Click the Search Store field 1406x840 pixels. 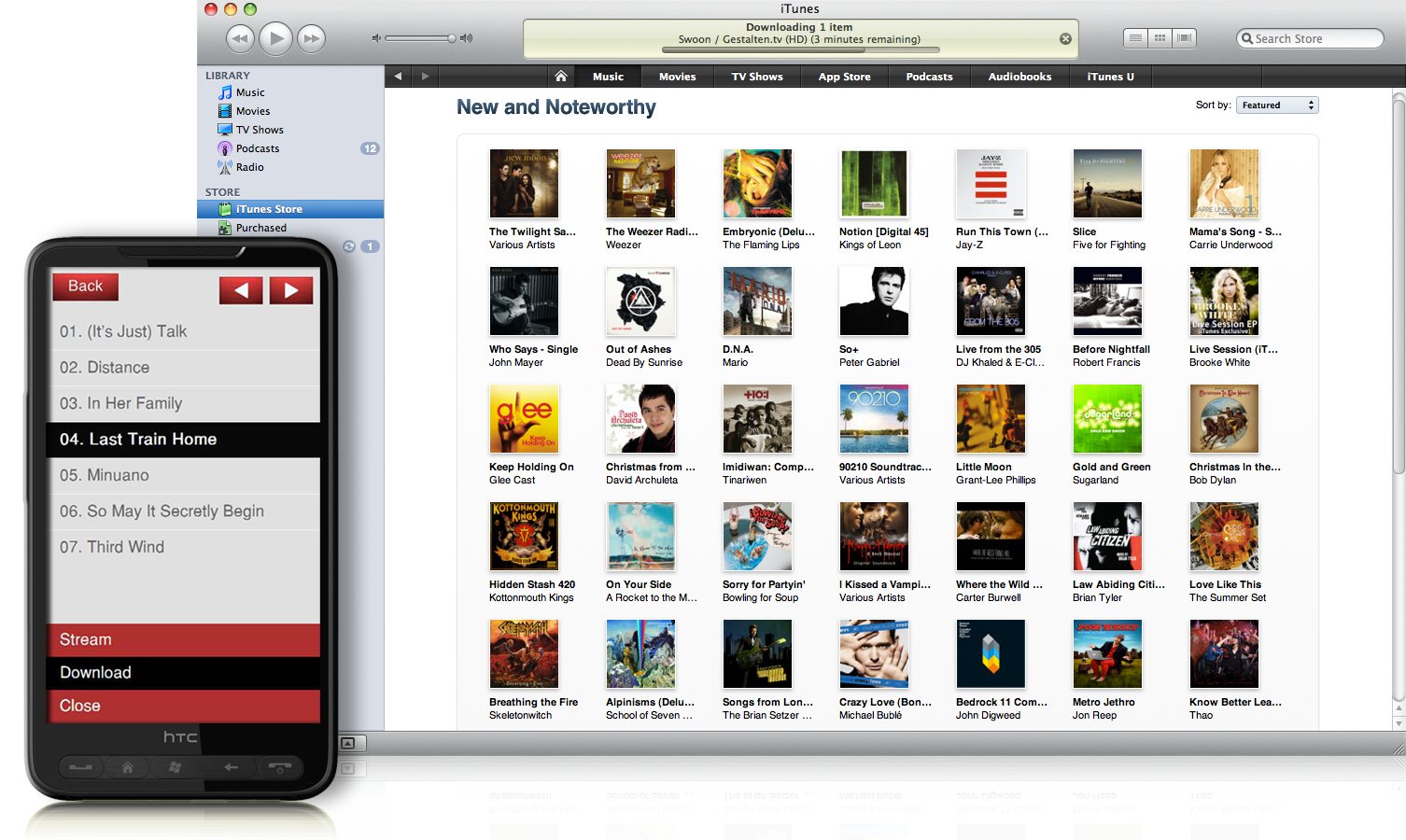[1310, 38]
